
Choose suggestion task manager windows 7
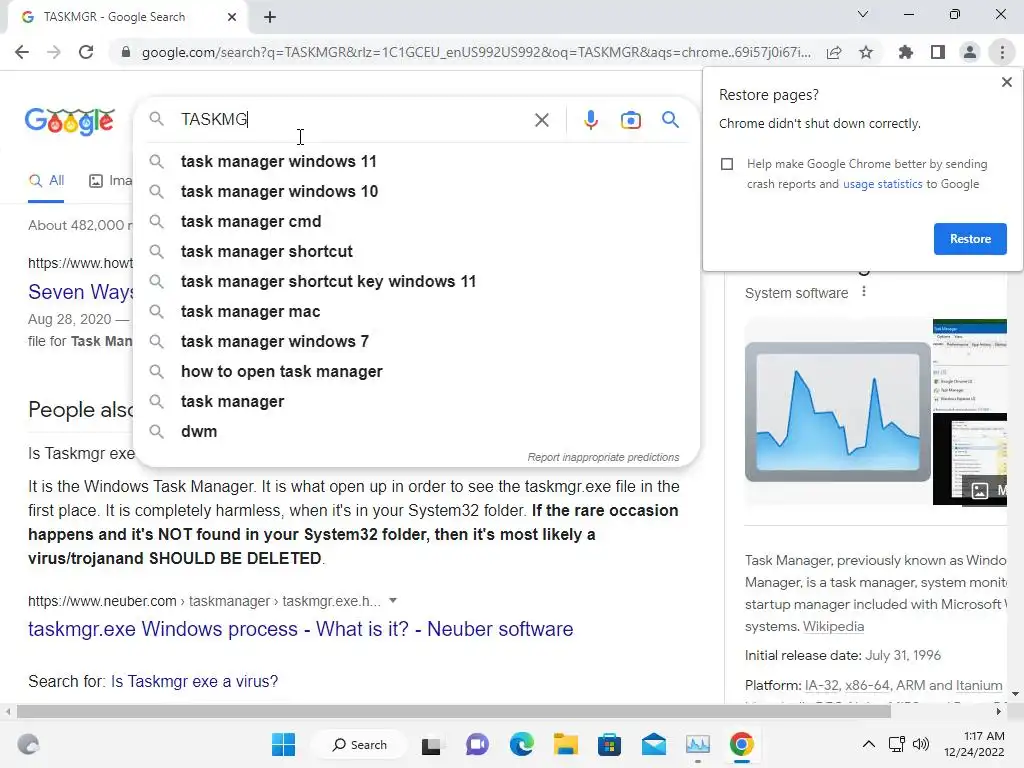[x=416, y=342]
